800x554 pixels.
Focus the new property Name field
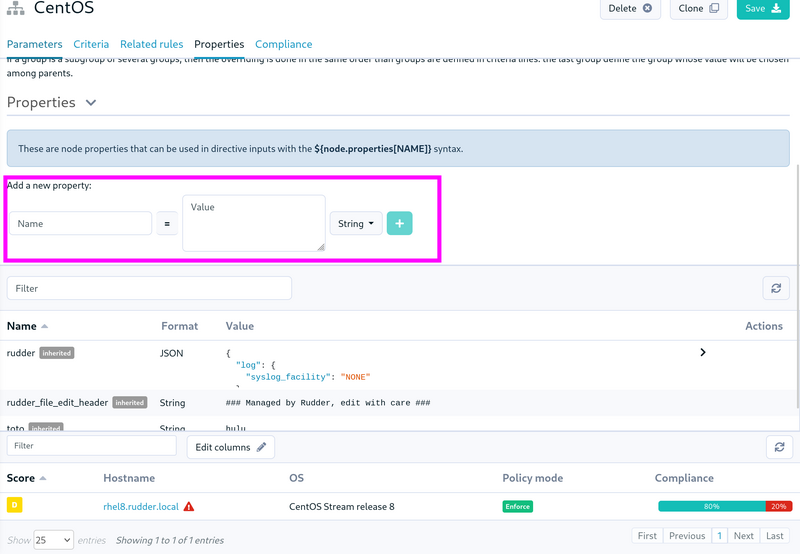[81, 223]
